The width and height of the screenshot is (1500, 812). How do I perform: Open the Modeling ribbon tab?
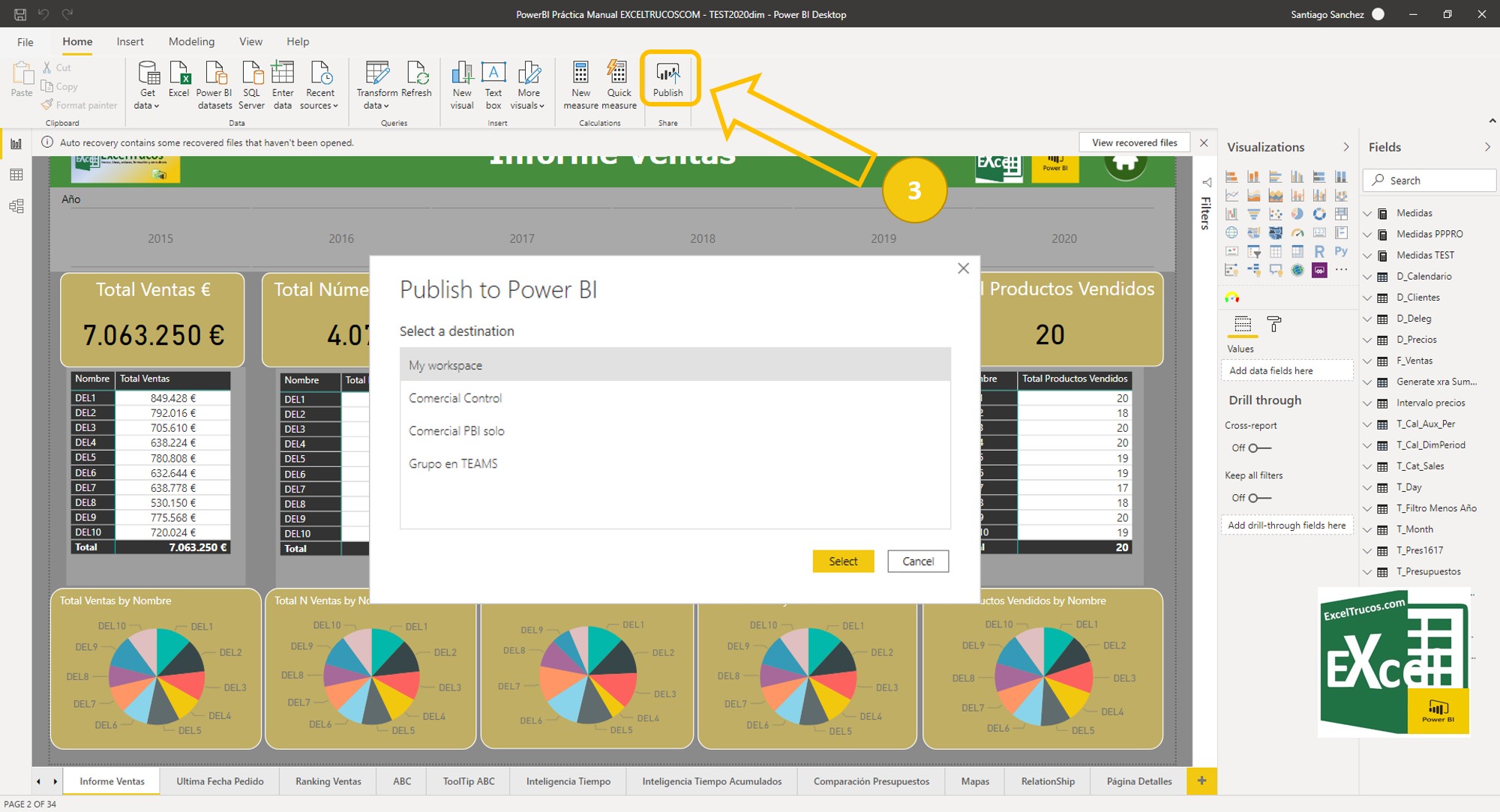[x=191, y=42]
